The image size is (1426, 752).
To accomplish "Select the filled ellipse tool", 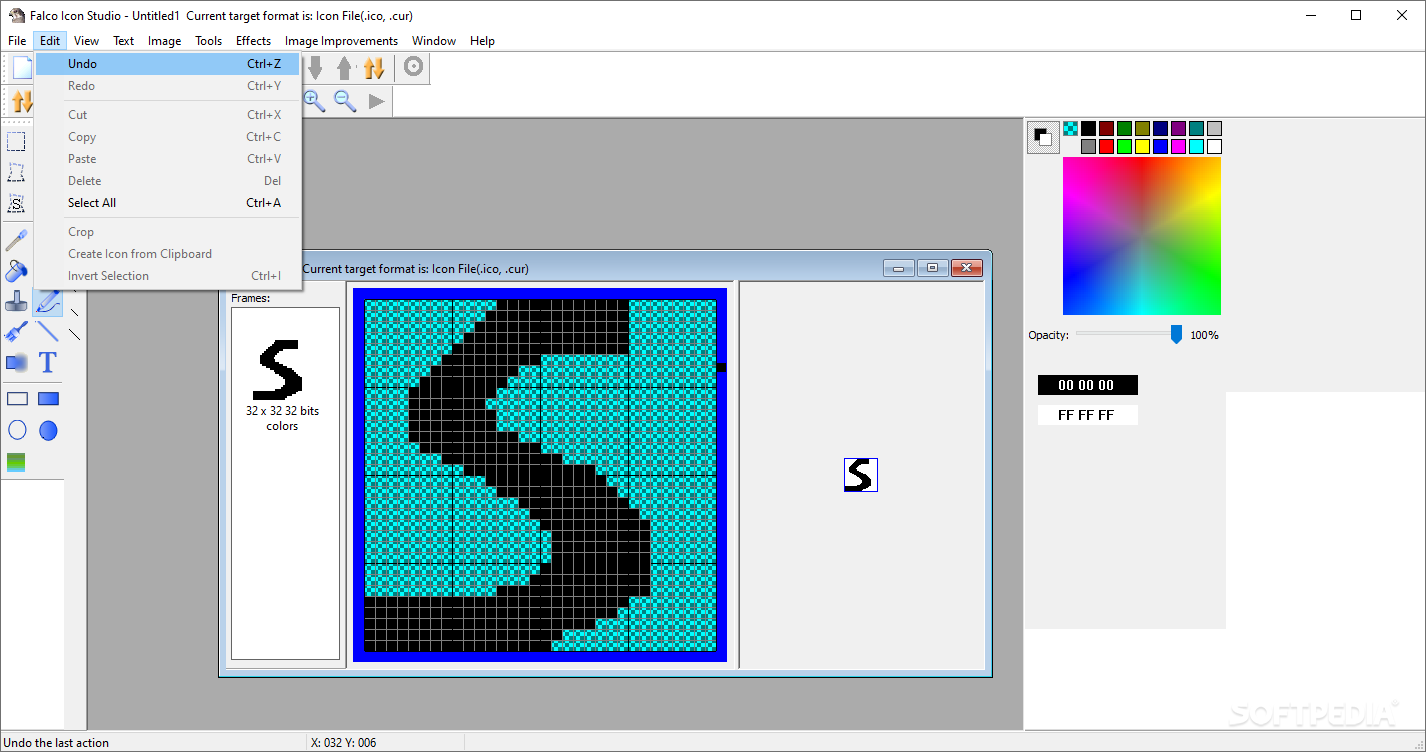I will pos(48,430).
